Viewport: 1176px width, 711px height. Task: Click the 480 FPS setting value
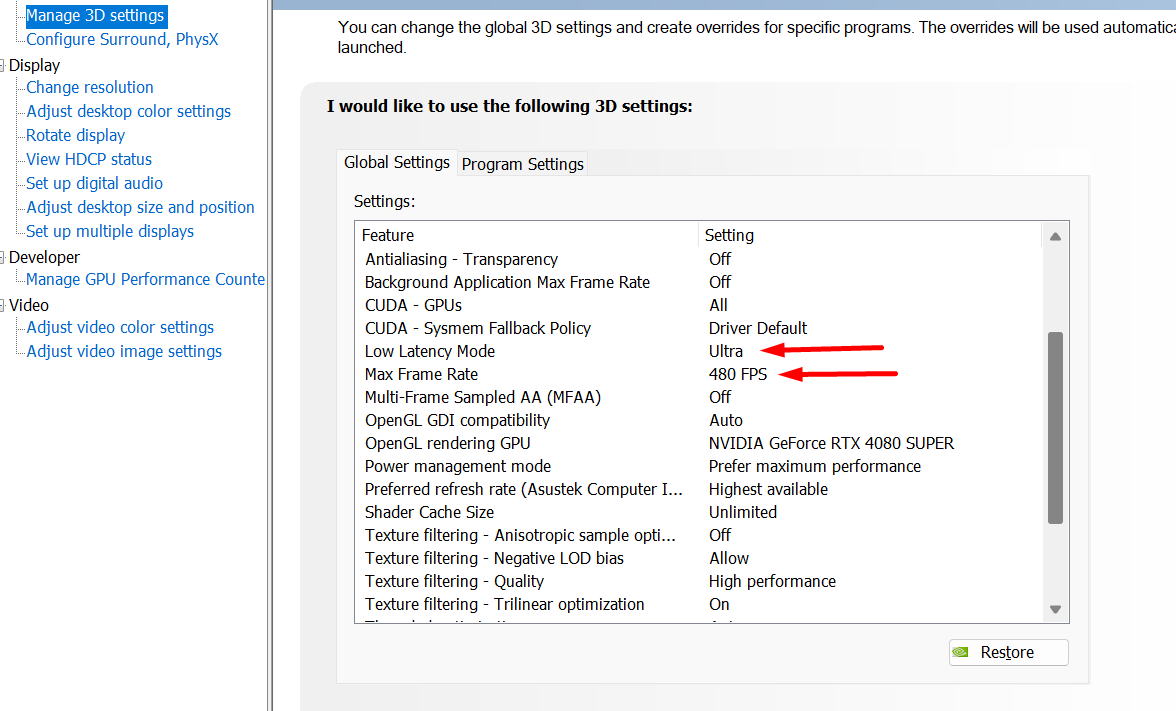coord(738,375)
